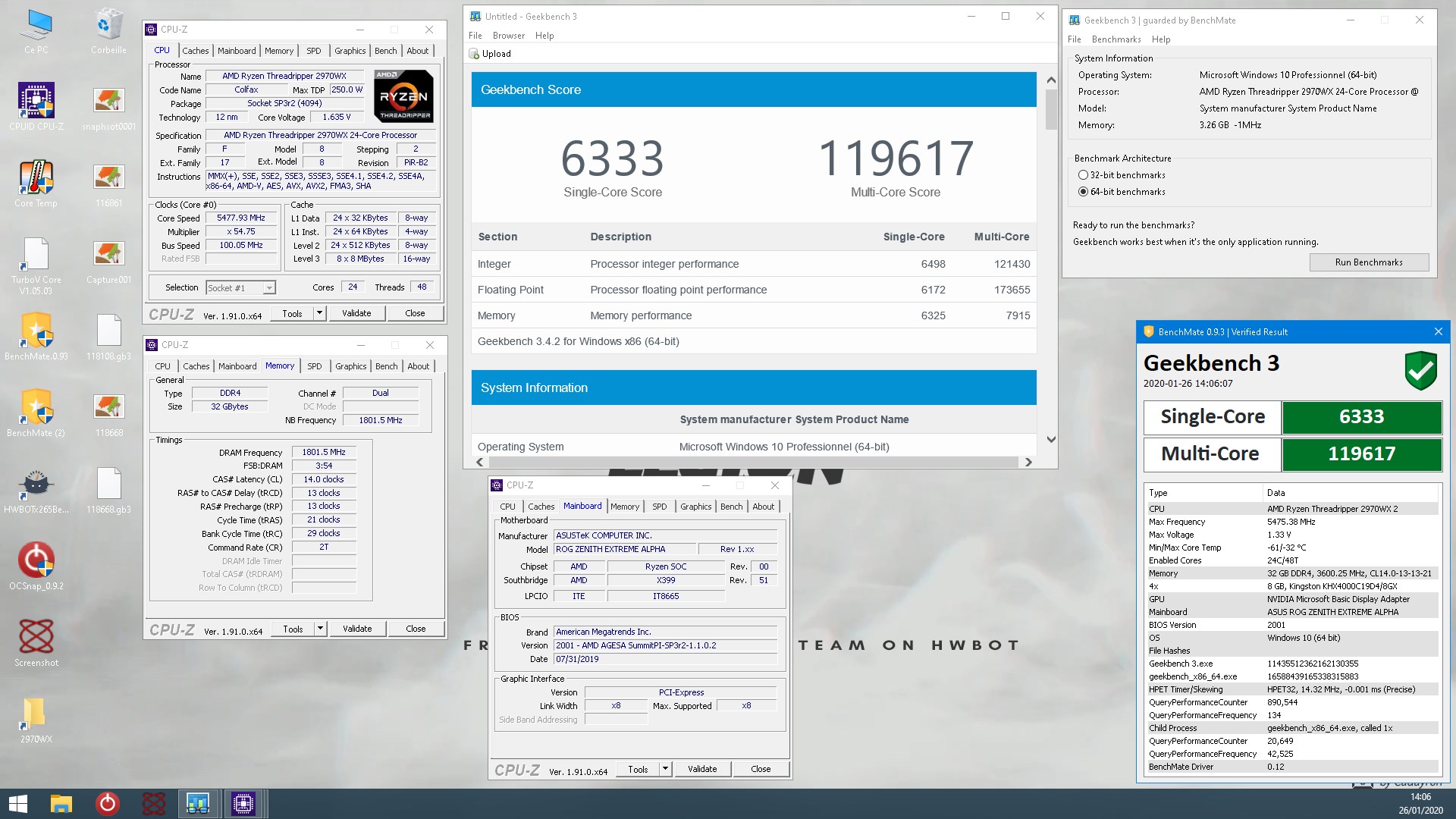Open Capture001 image file icon
Image resolution: width=1456 pixels, height=819 pixels.
tap(108, 260)
